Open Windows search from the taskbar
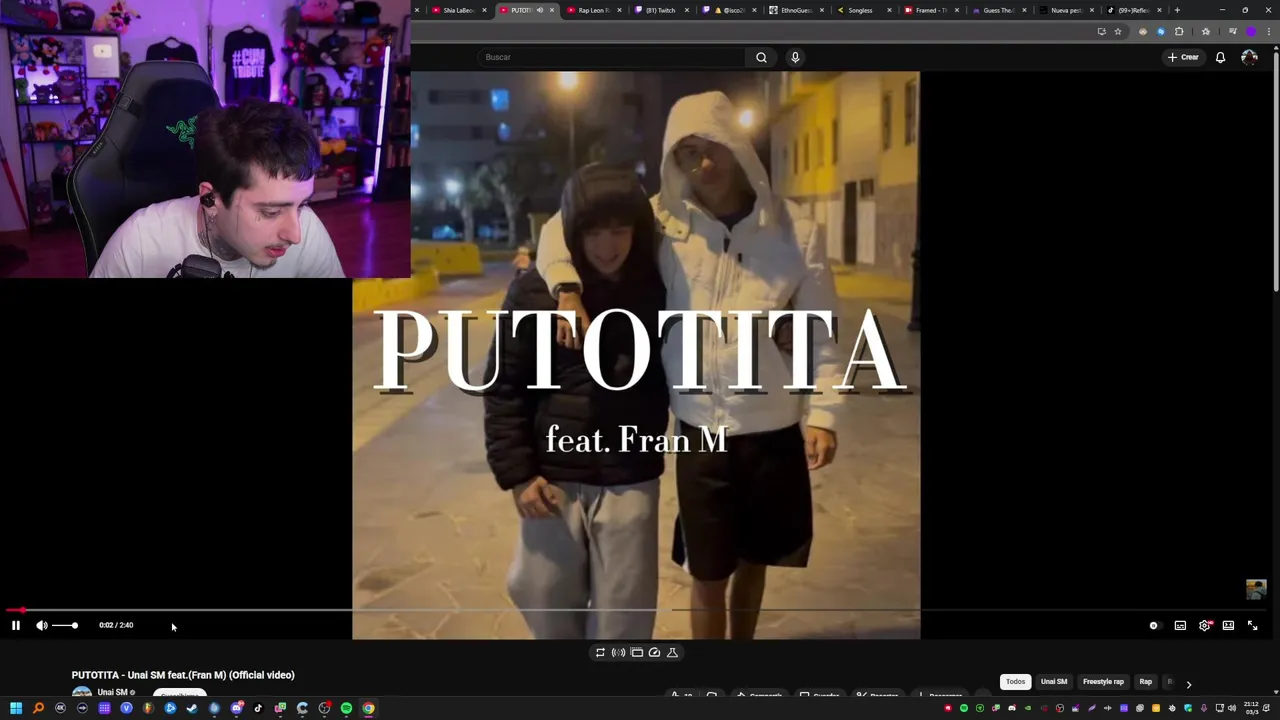The height and width of the screenshot is (720, 1280). 38,708
